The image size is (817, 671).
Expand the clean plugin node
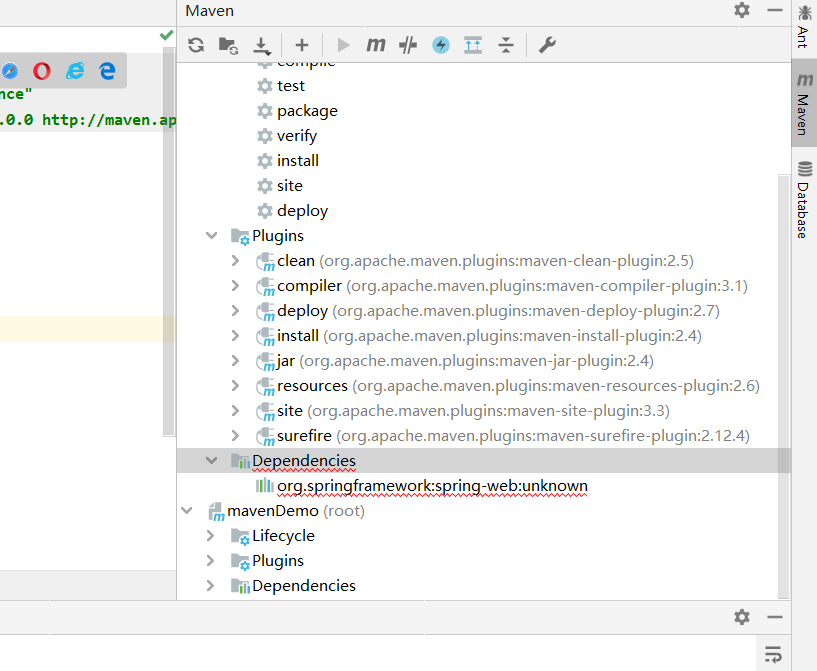pyautogui.click(x=236, y=260)
